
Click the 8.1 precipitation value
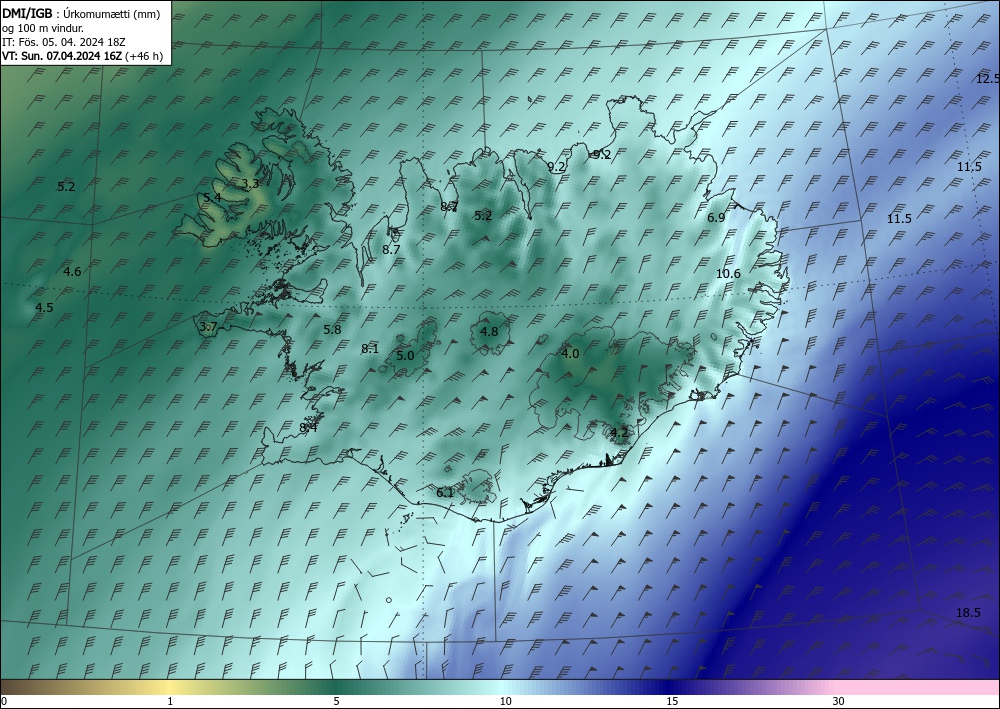click(370, 349)
